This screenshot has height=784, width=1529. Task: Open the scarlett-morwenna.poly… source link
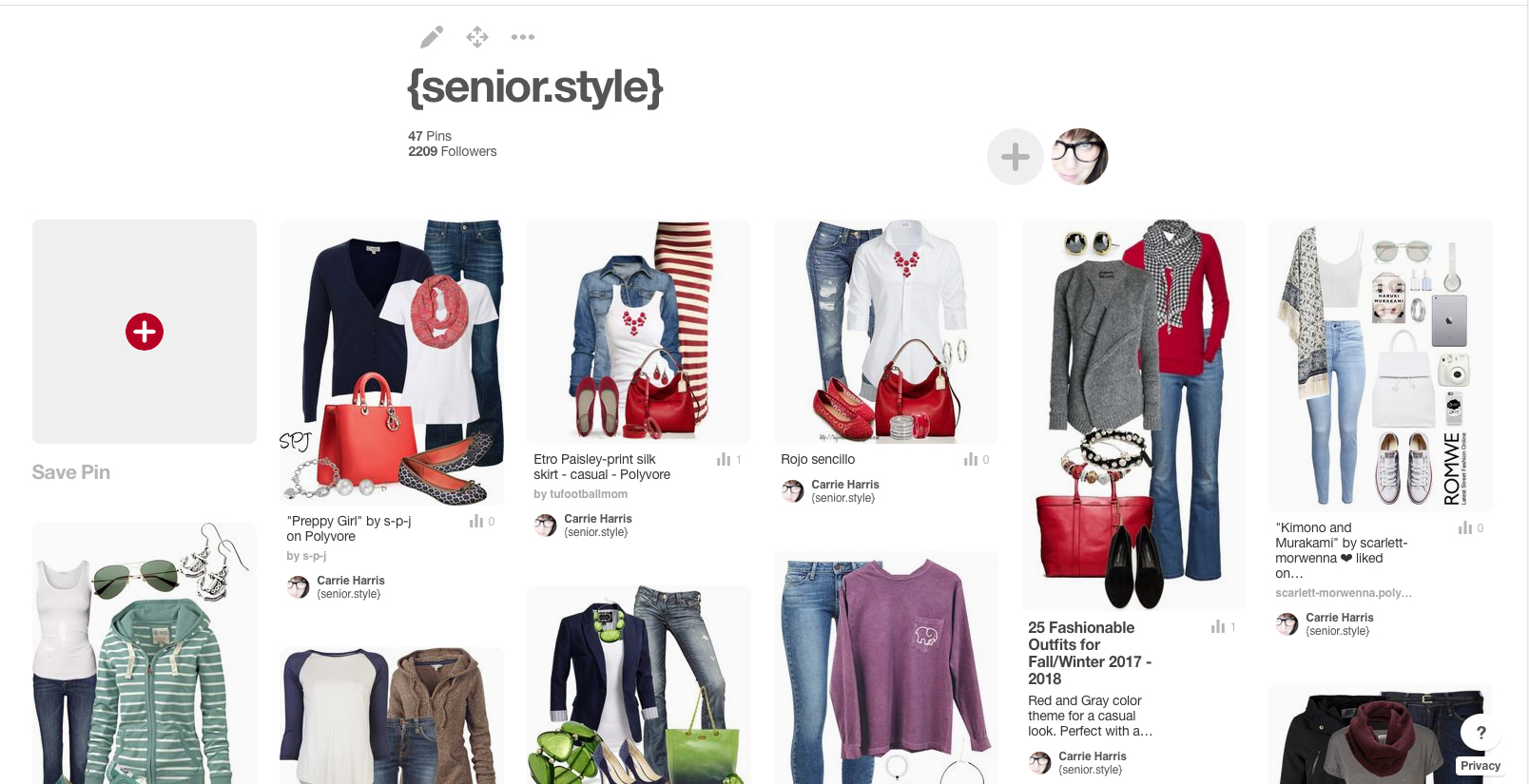point(1344,593)
